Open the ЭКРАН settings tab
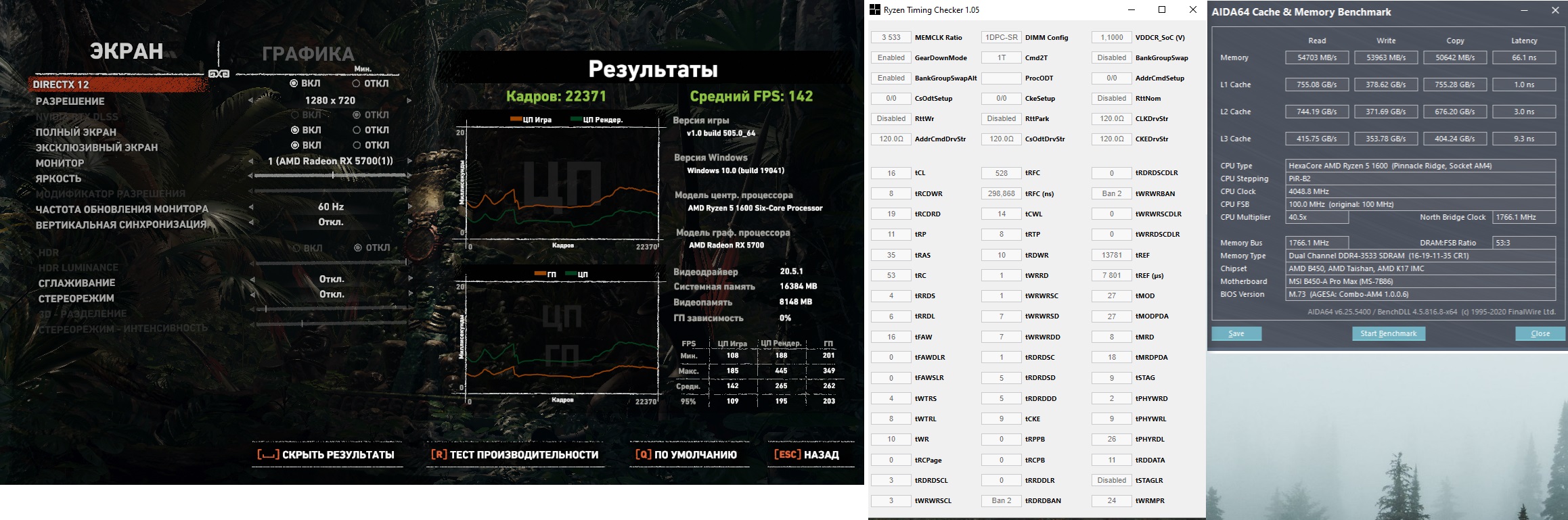 [x=127, y=51]
